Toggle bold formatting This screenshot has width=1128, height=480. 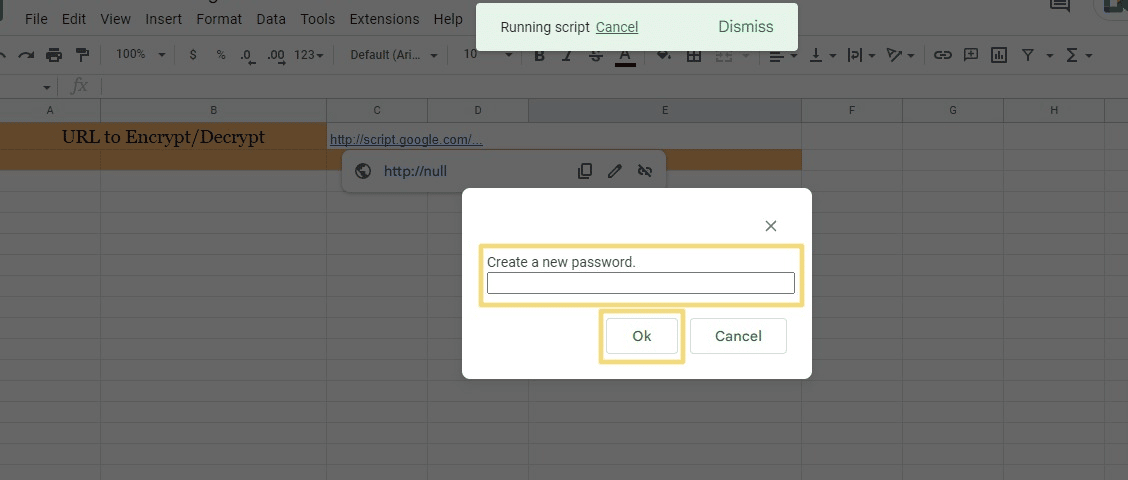(x=540, y=56)
